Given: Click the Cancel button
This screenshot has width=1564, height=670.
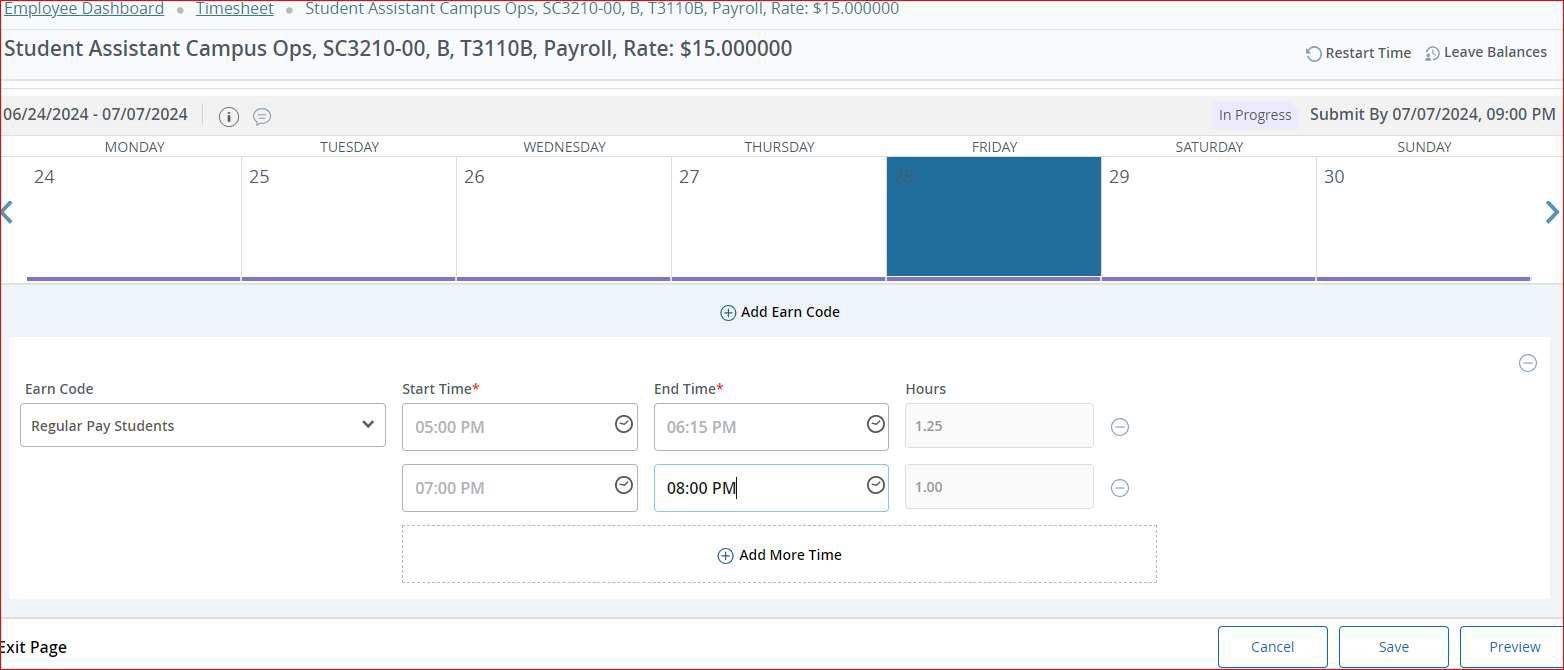Looking at the screenshot, I should point(1272,647).
